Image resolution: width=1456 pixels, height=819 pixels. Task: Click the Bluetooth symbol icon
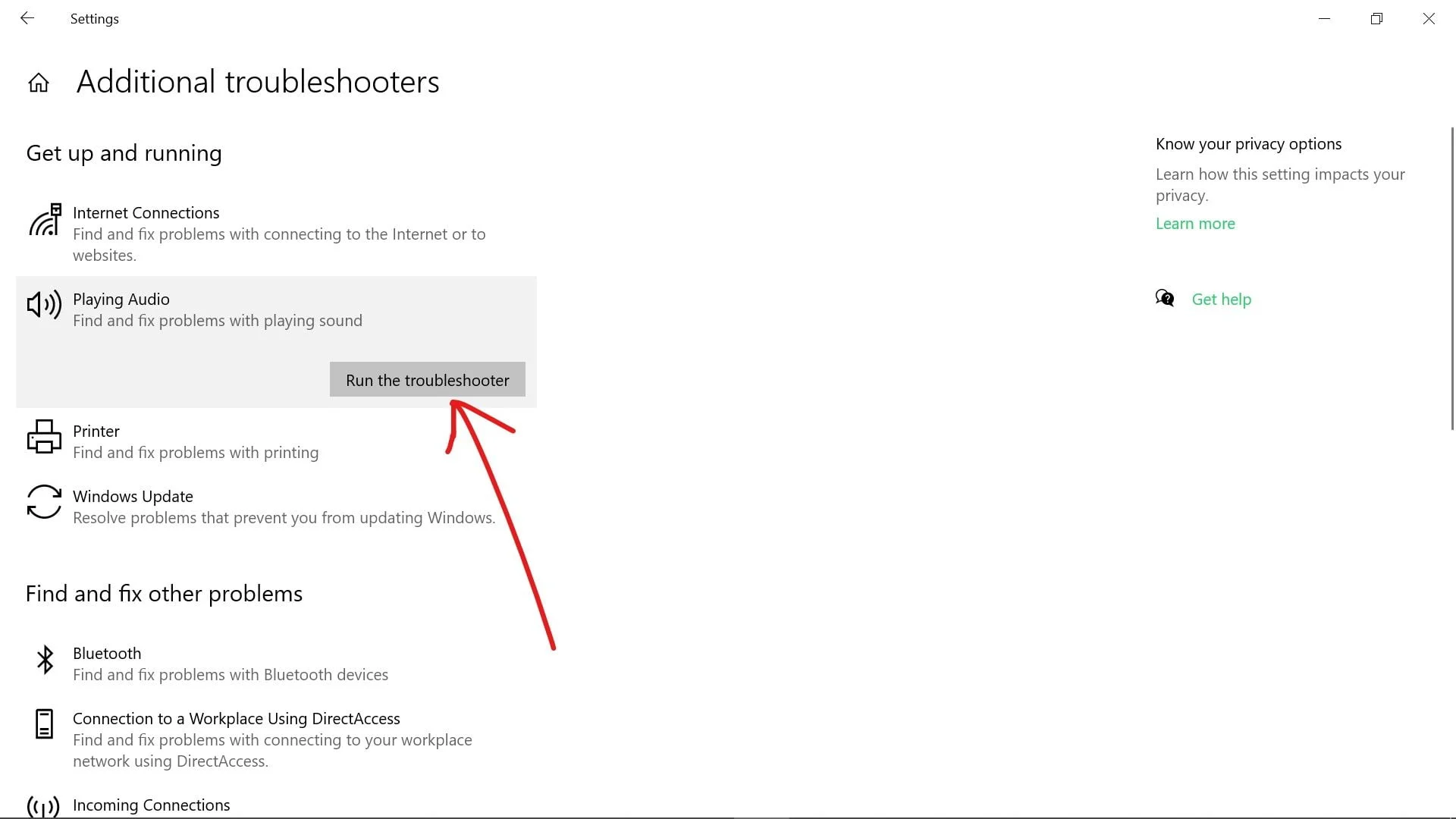click(x=45, y=660)
